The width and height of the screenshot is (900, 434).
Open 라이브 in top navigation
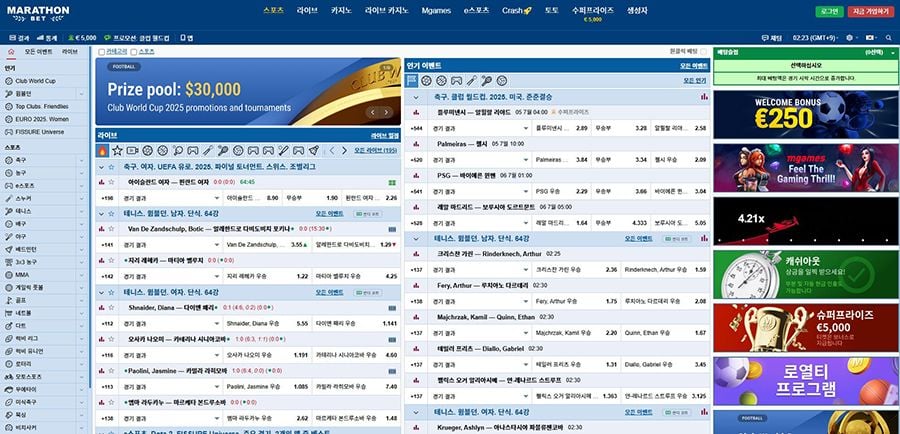point(307,10)
